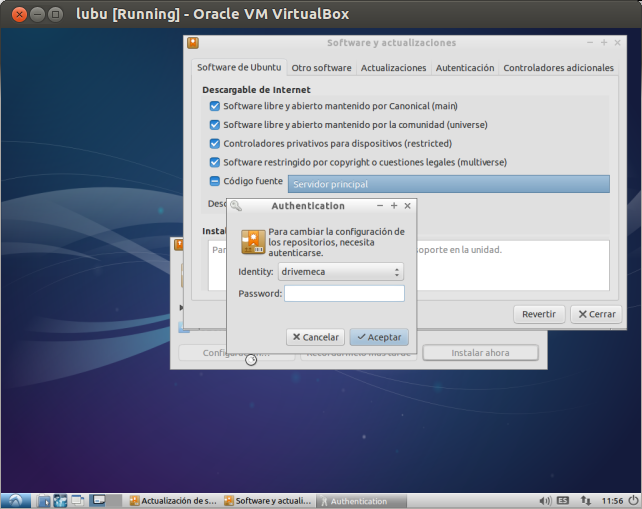Screen dimensions: 642x509
Task: Switch to the Otro software tab
Action: (x=321, y=68)
